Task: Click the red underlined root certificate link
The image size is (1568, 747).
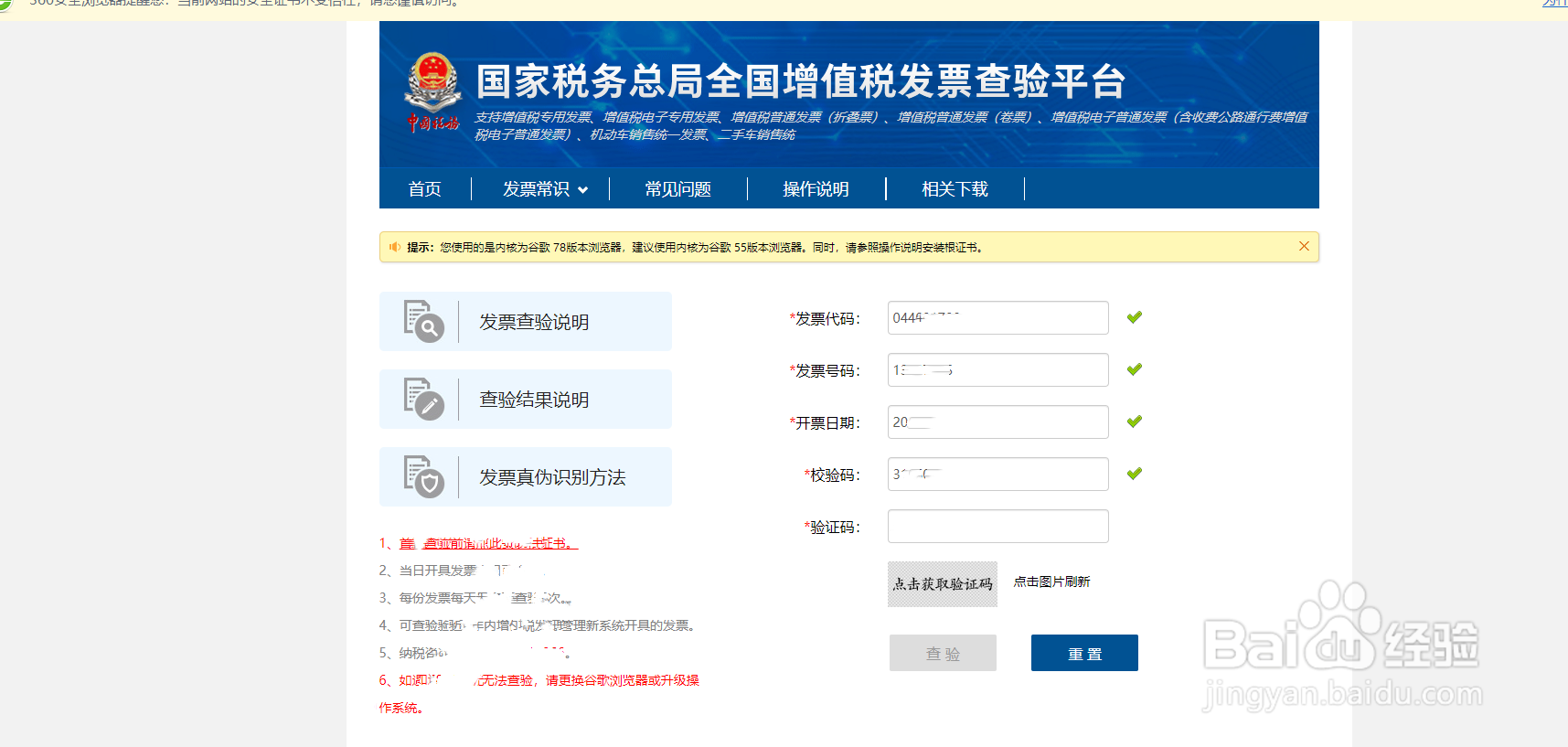Action: pos(489,543)
